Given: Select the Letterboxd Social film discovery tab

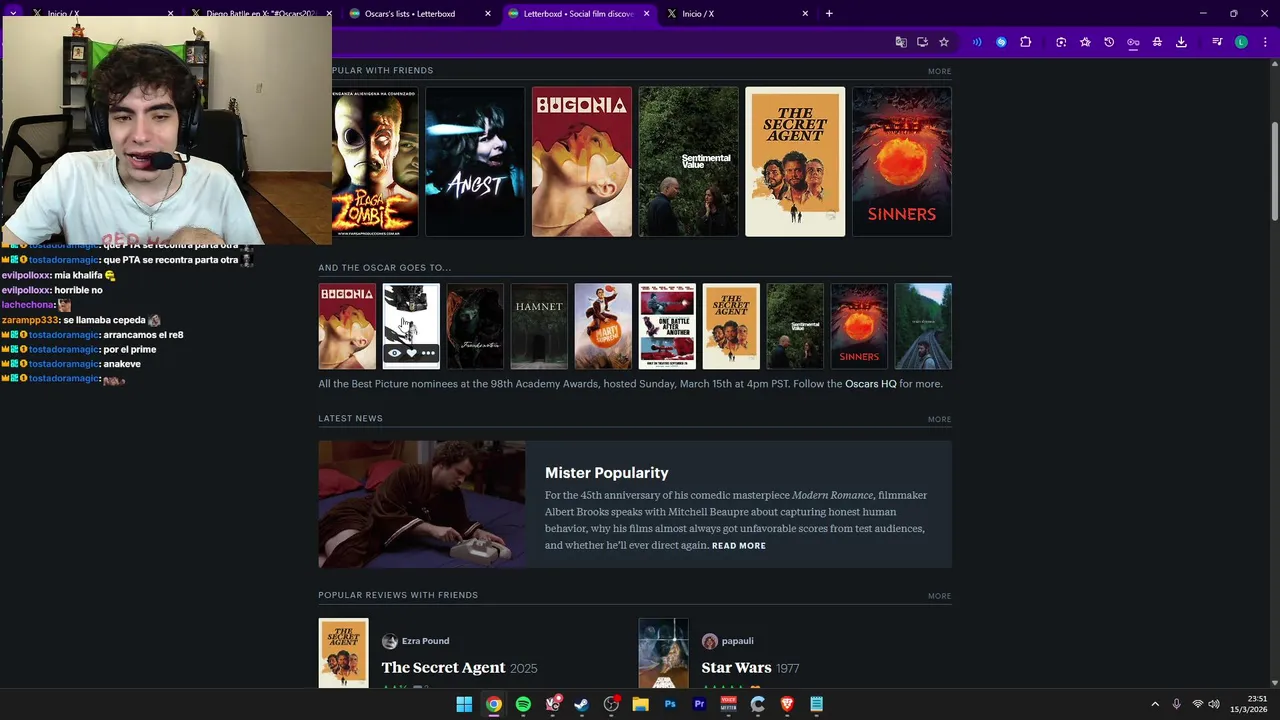Looking at the screenshot, I should 579,14.
